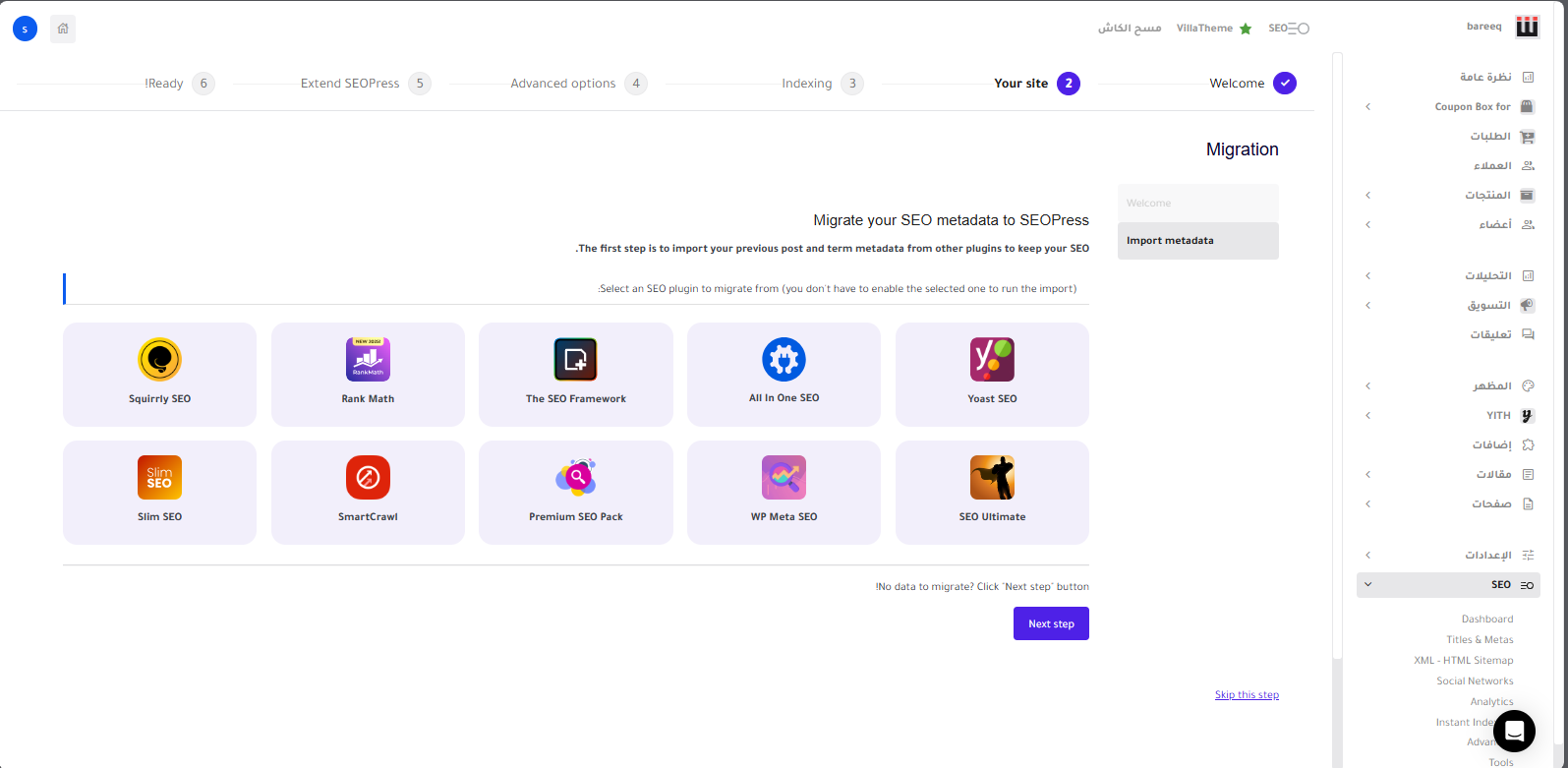Click the Next step button

[x=1051, y=623]
